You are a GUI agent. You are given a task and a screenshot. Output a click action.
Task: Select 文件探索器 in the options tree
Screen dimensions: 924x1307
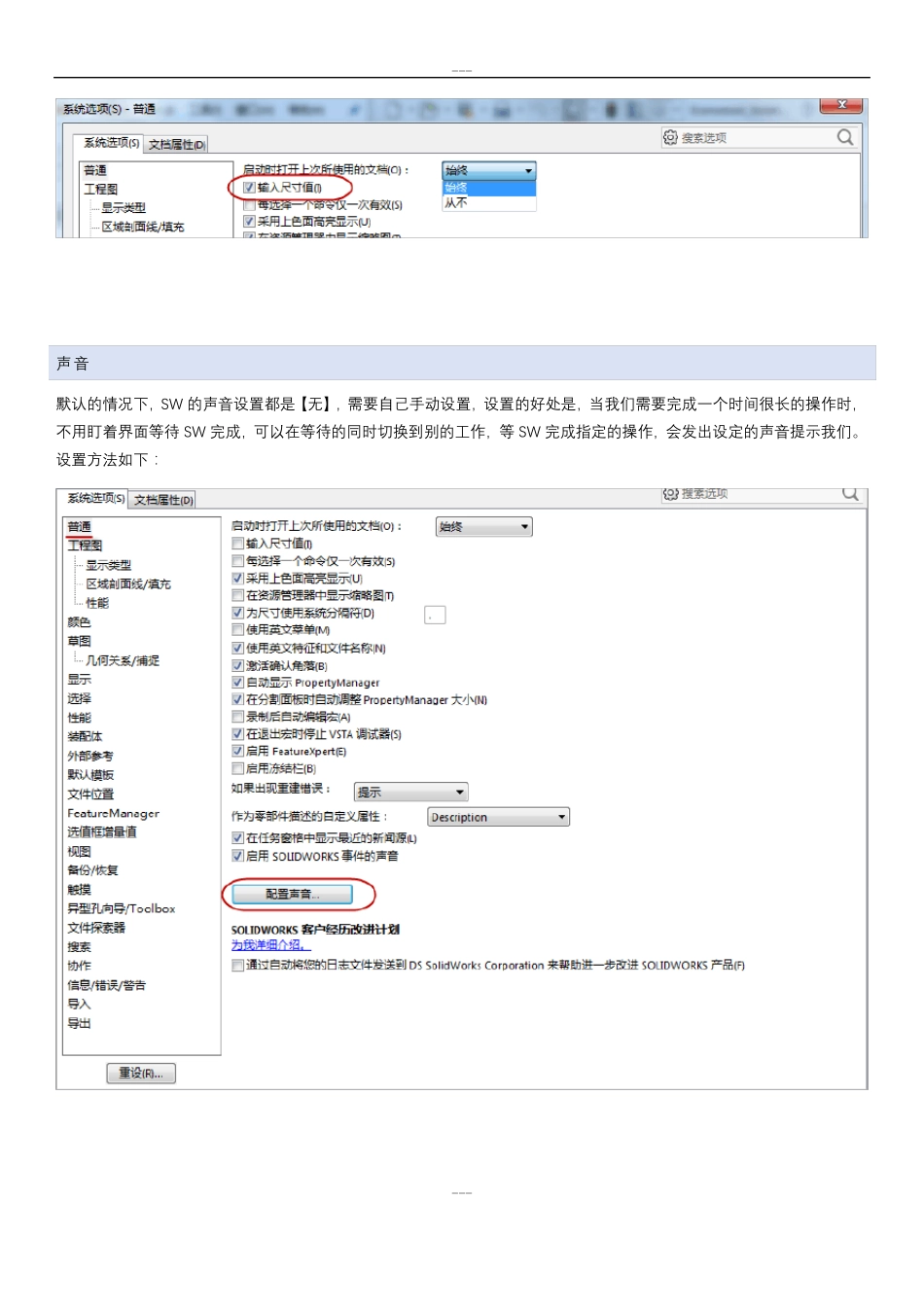(x=96, y=928)
